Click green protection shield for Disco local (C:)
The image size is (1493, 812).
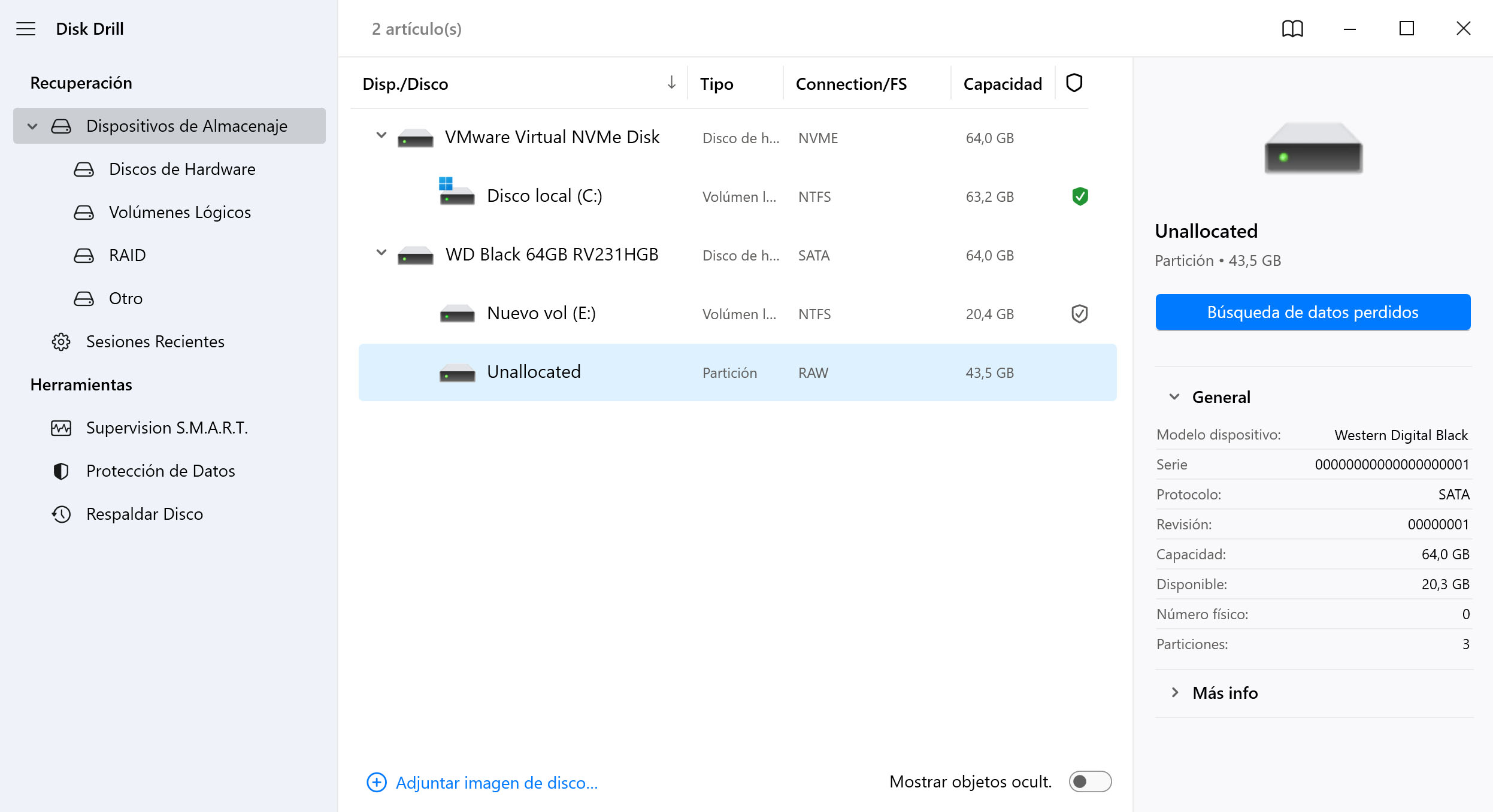click(1080, 196)
